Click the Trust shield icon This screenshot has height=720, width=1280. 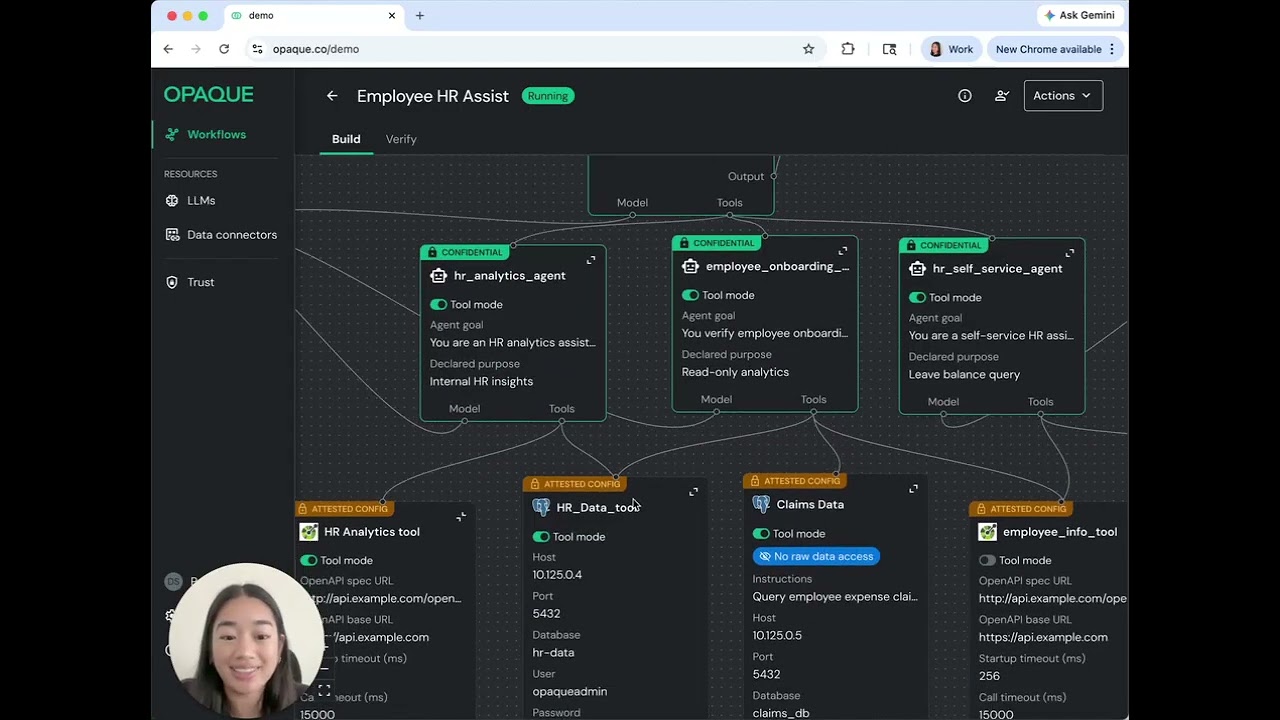click(172, 282)
